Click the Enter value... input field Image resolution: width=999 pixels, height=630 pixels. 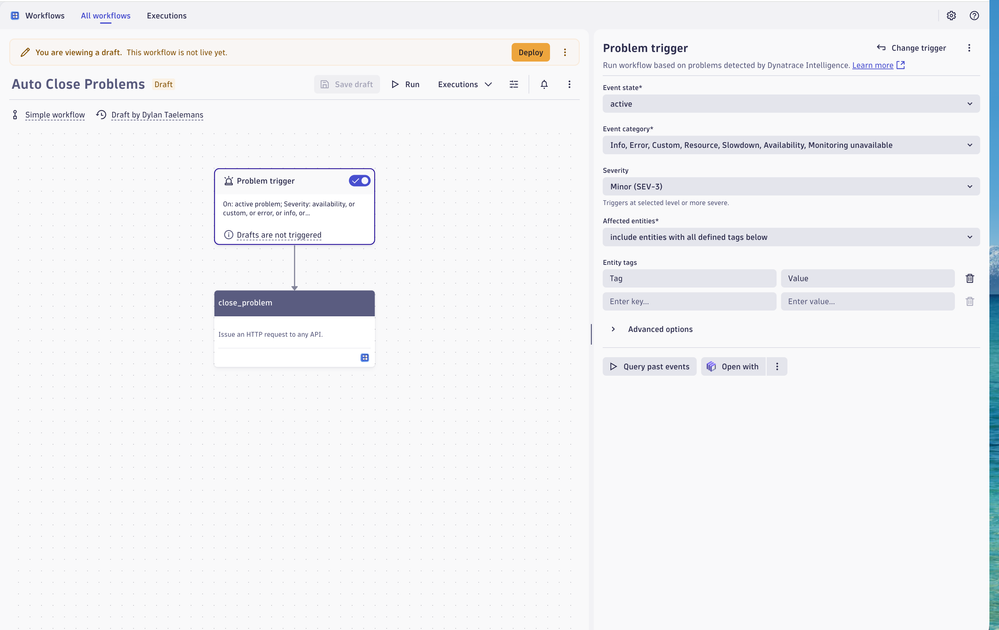pyautogui.click(x=868, y=301)
